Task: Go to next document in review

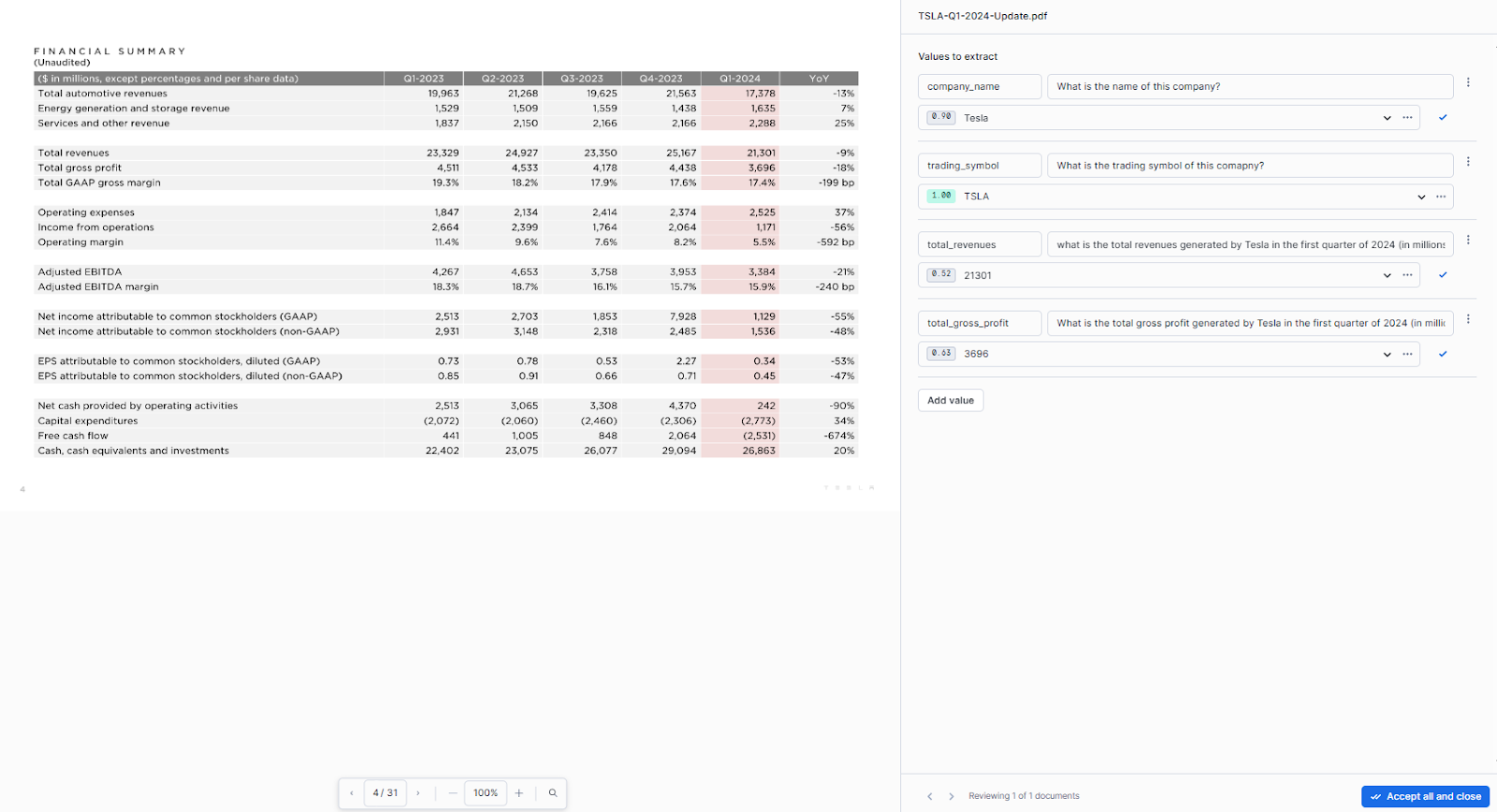Action: (952, 796)
